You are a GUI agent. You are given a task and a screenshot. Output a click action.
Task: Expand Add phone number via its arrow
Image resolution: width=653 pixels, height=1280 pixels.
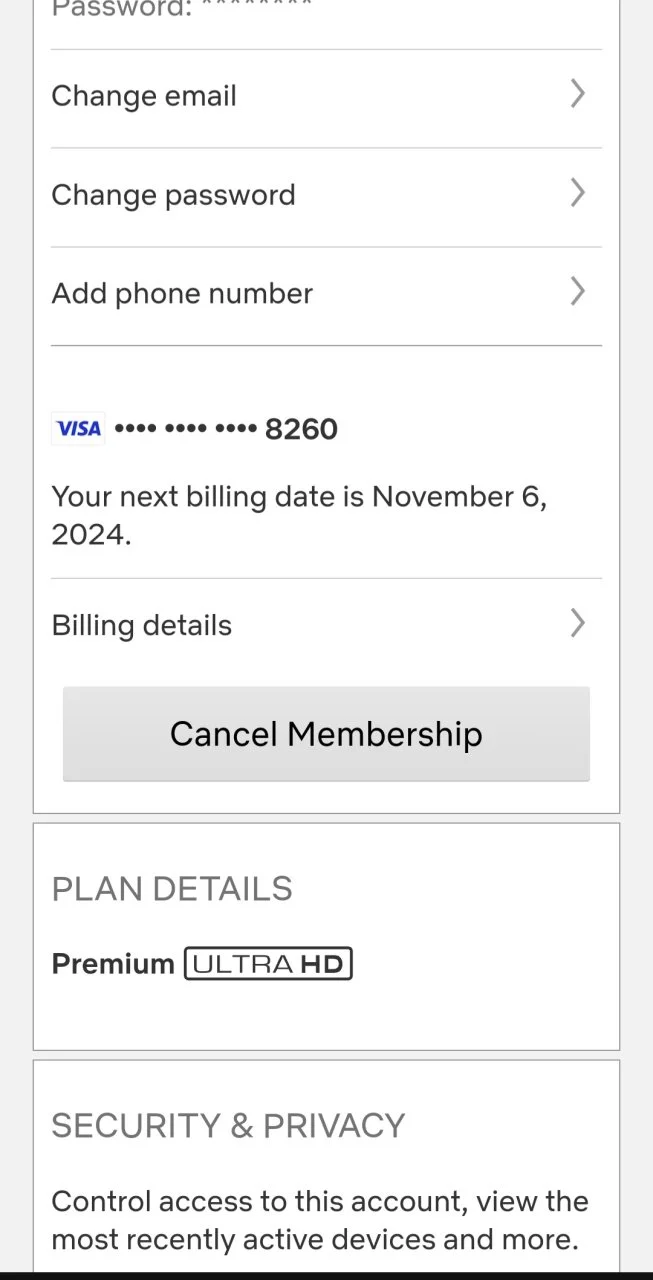(x=577, y=292)
